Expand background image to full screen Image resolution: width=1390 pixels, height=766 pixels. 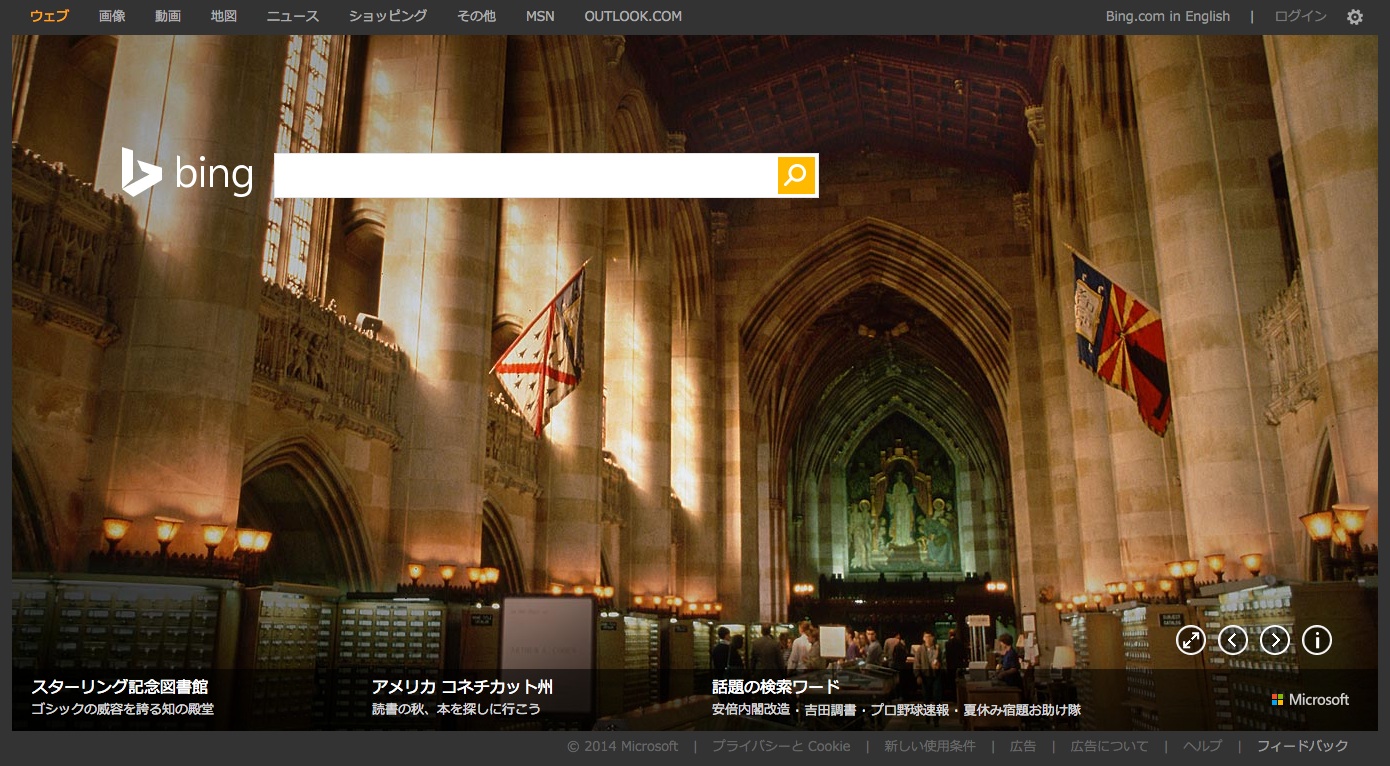(1191, 640)
